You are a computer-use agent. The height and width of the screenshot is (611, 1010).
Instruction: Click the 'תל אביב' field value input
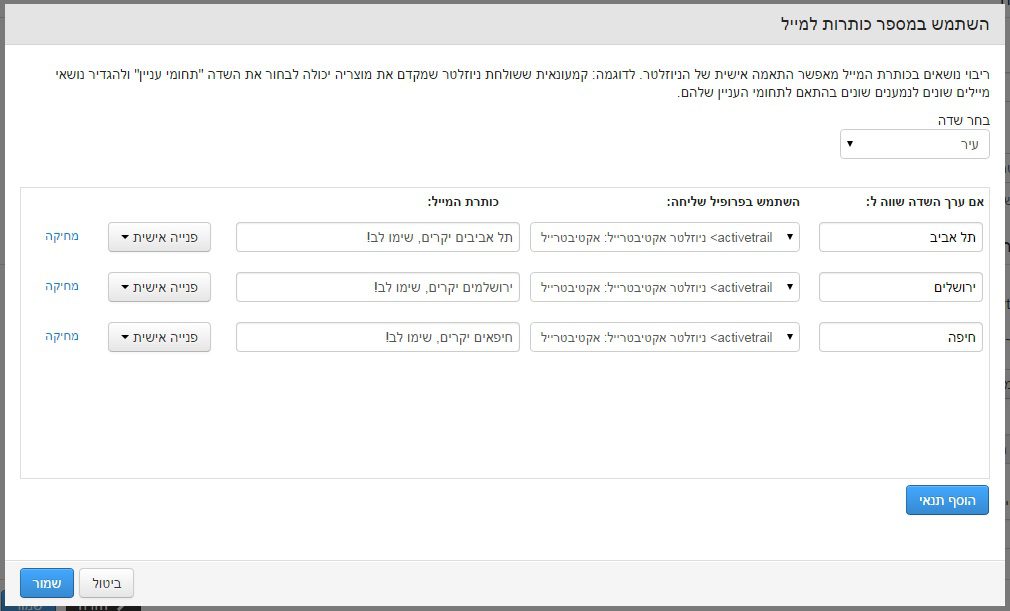pos(900,237)
